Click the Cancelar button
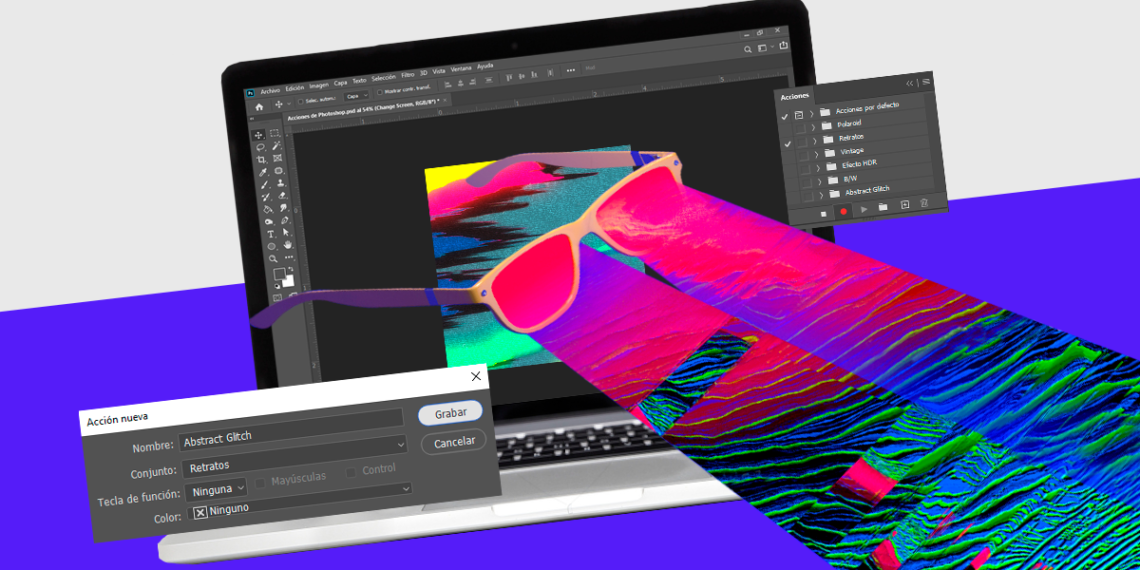The width and height of the screenshot is (1140, 570). pos(454,441)
